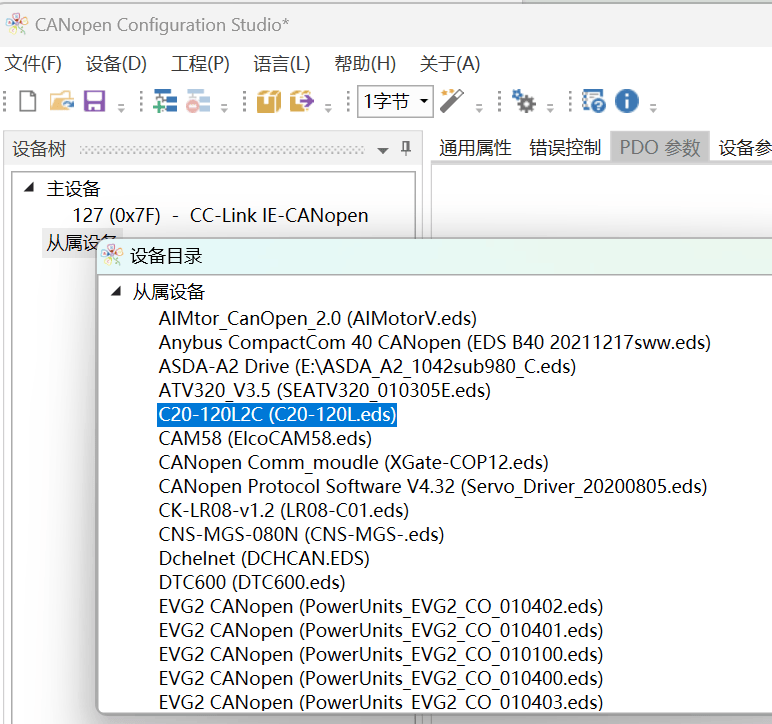This screenshot has height=724, width=772.
Task: Click 主设备 root label in device tree
Action: tap(73, 189)
